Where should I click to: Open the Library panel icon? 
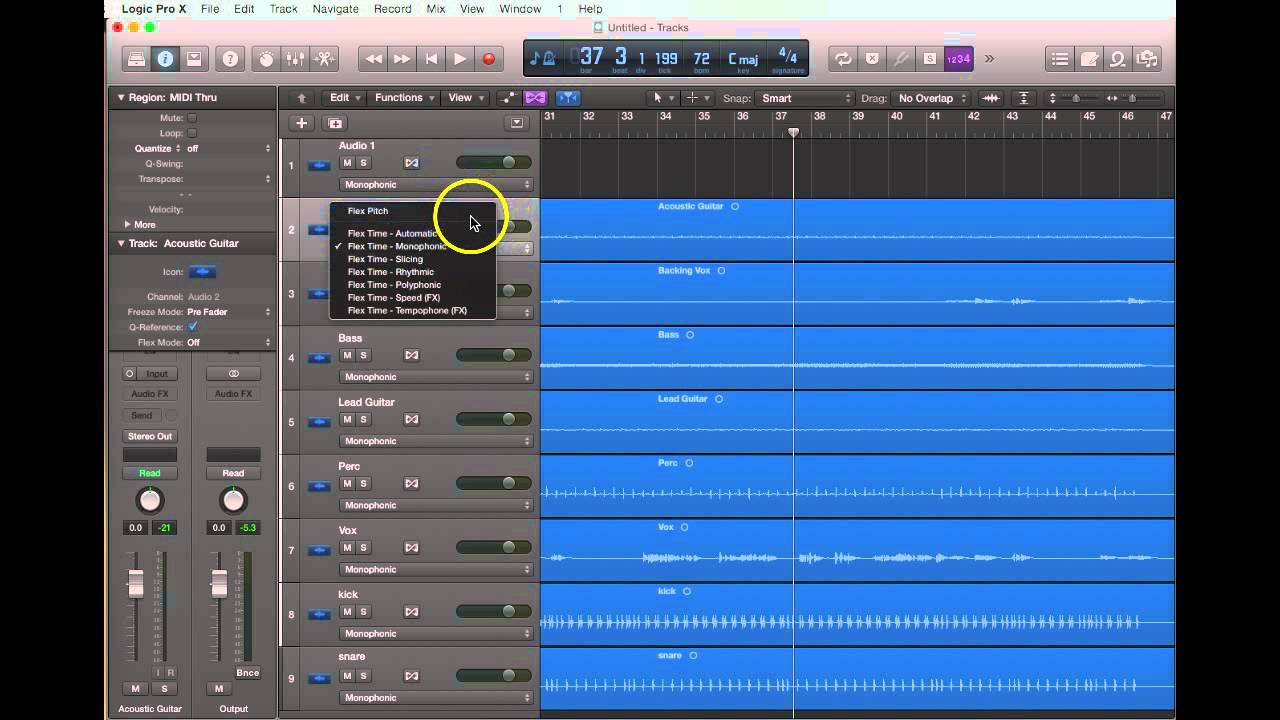coord(137,59)
